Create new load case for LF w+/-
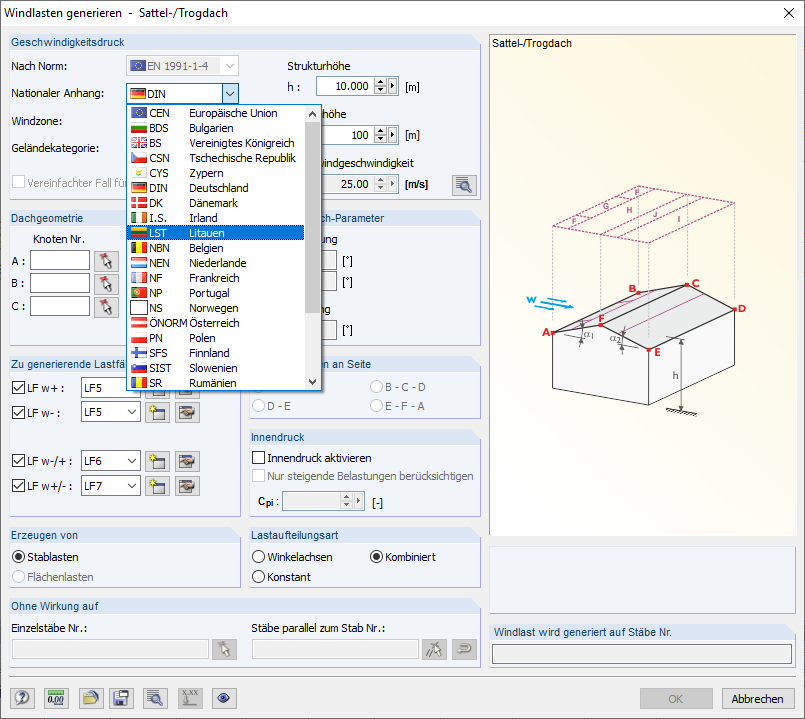The height and width of the screenshot is (719, 805). tap(157, 486)
